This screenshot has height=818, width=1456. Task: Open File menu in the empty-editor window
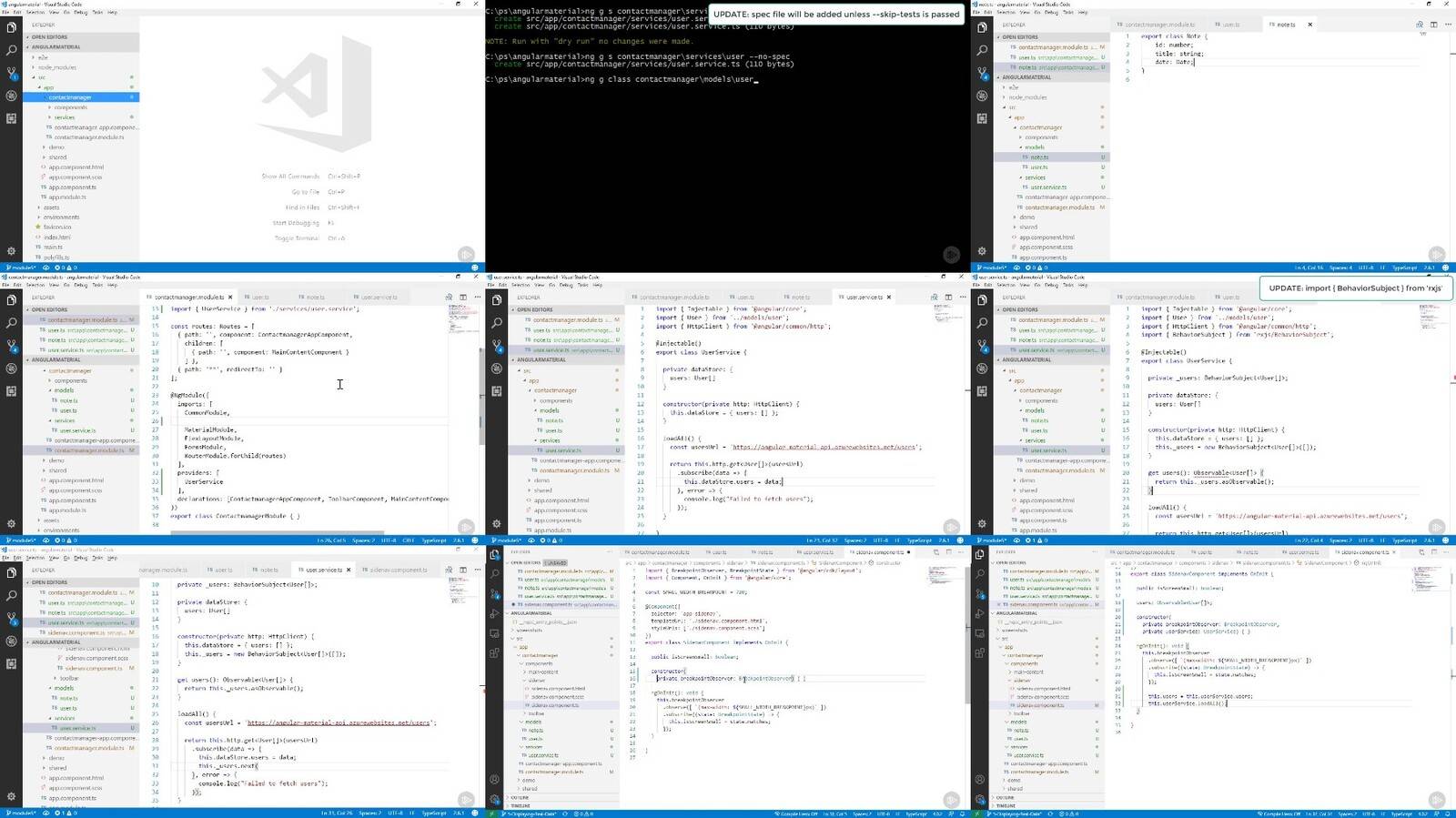[x=6, y=13]
